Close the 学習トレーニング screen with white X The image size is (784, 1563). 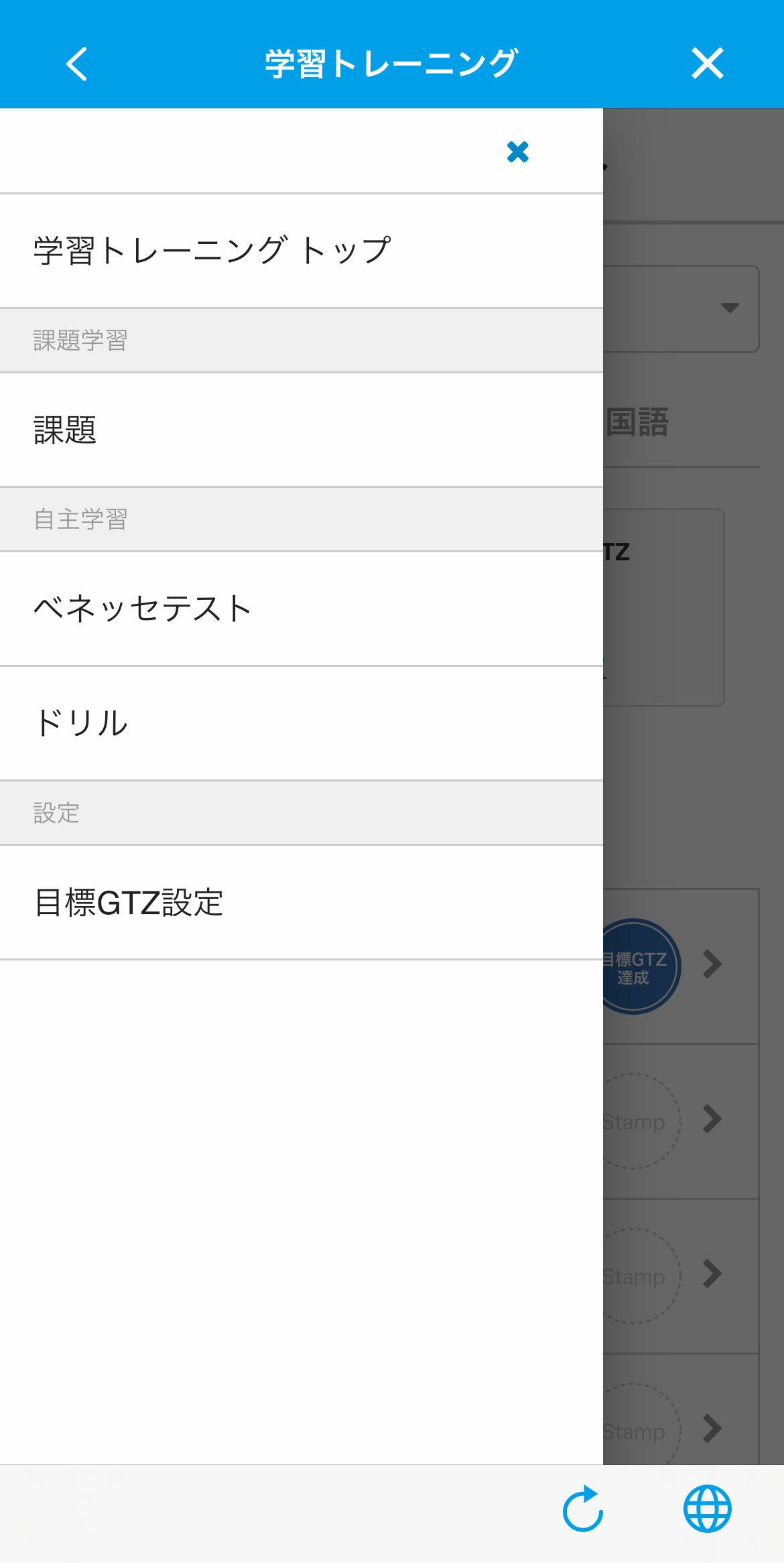pyautogui.click(x=708, y=64)
